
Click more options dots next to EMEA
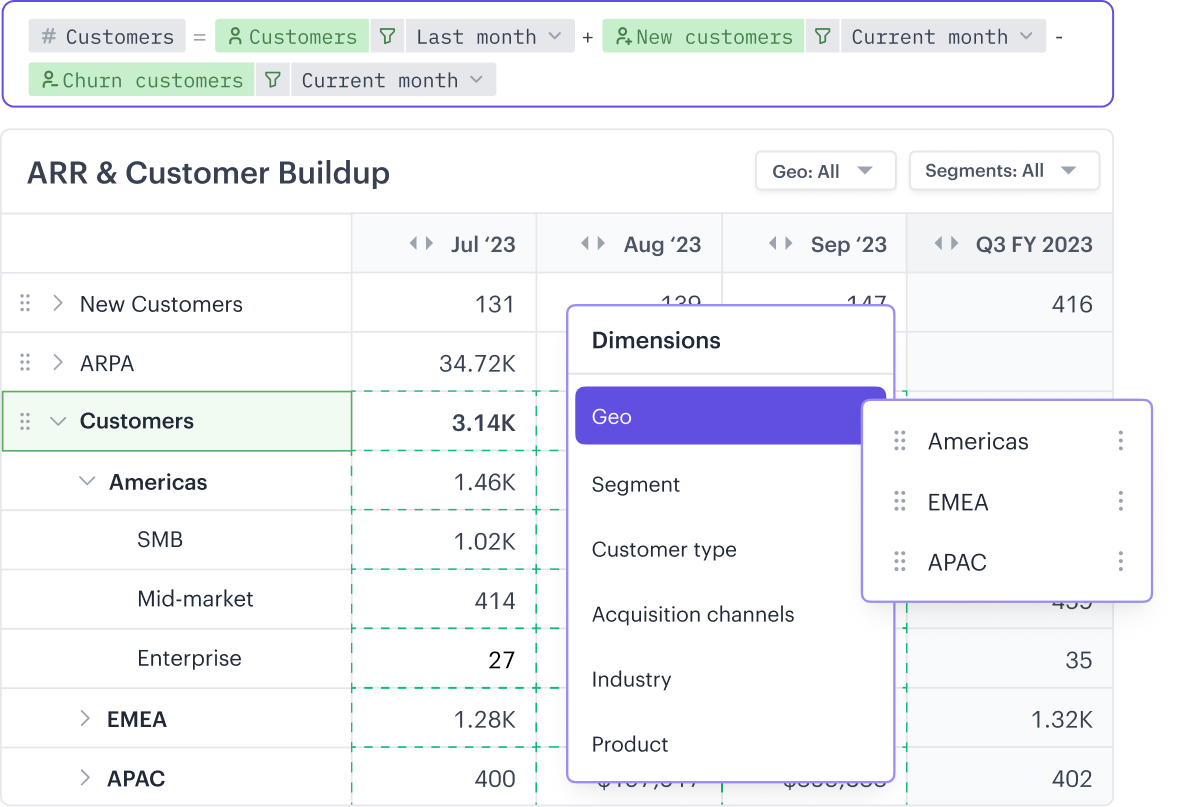1120,501
